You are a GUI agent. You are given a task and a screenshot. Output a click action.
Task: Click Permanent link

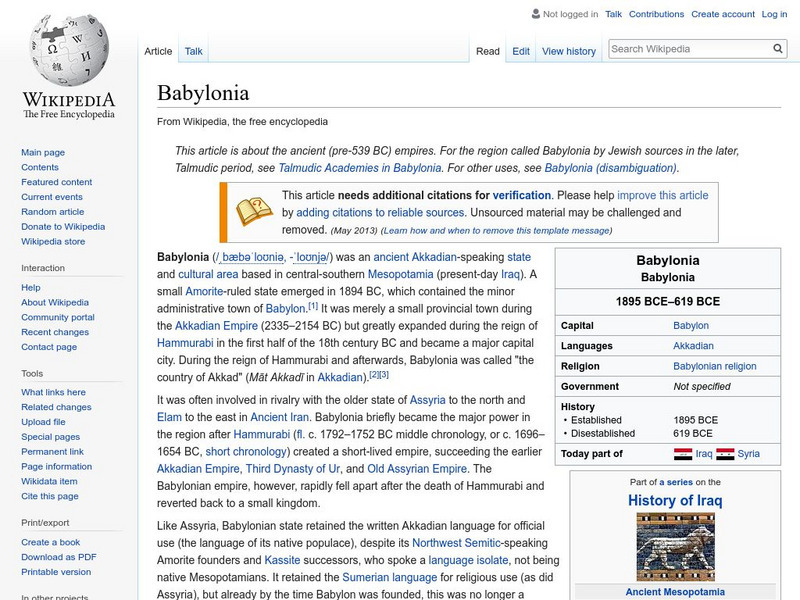click(x=52, y=451)
